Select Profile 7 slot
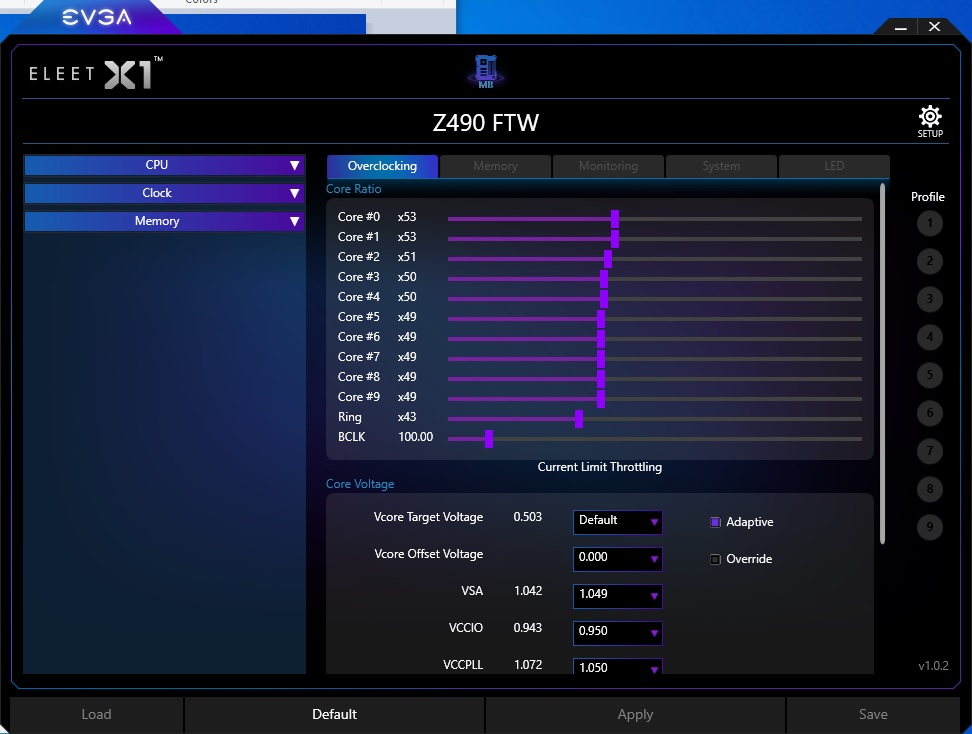Screen dimensions: 972x734 [929, 451]
